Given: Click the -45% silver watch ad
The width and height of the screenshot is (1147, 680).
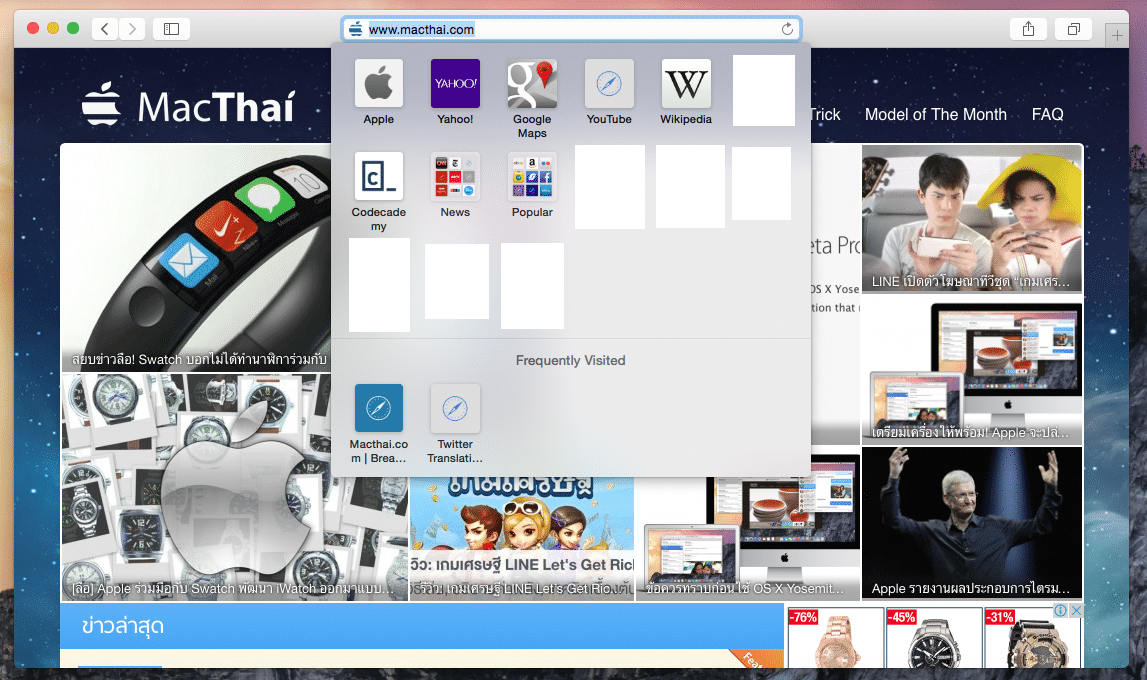Looking at the screenshot, I should [x=933, y=638].
